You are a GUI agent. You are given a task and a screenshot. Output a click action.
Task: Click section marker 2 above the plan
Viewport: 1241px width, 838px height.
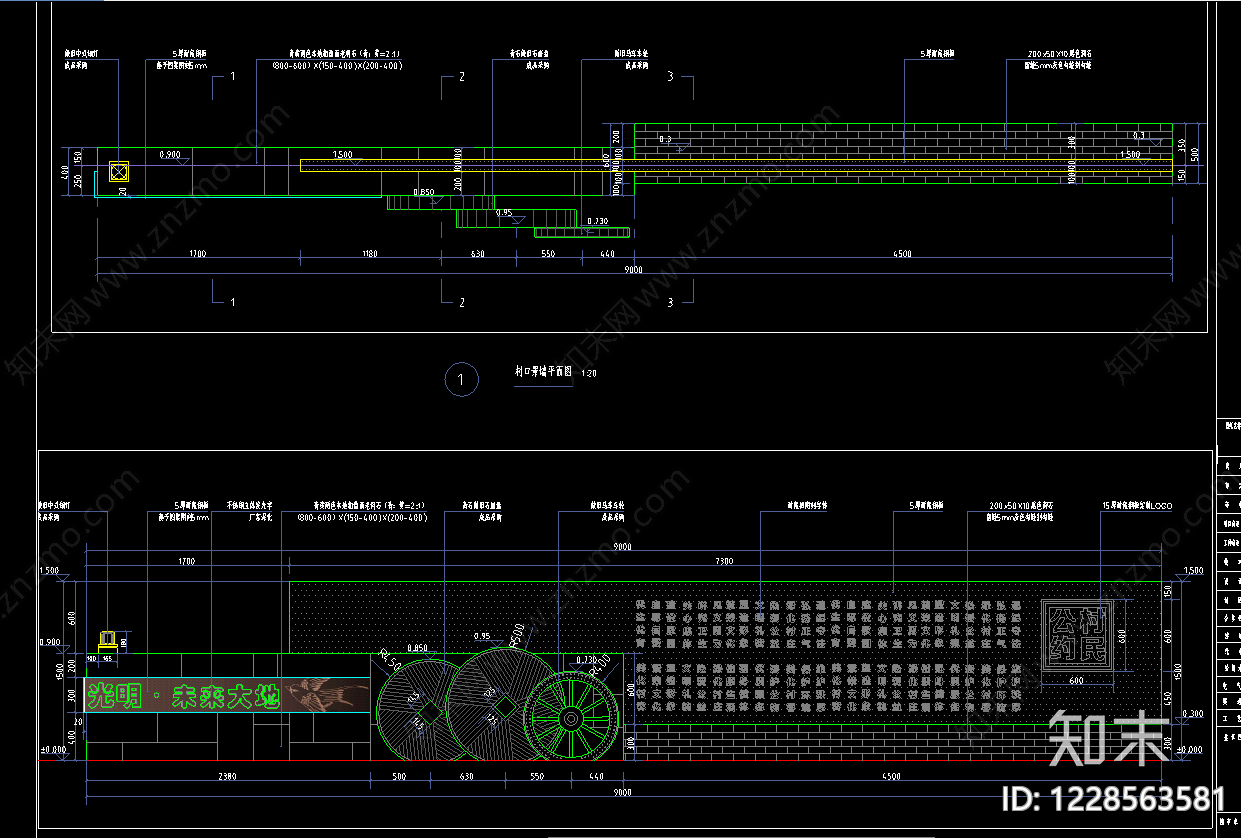coord(461,77)
